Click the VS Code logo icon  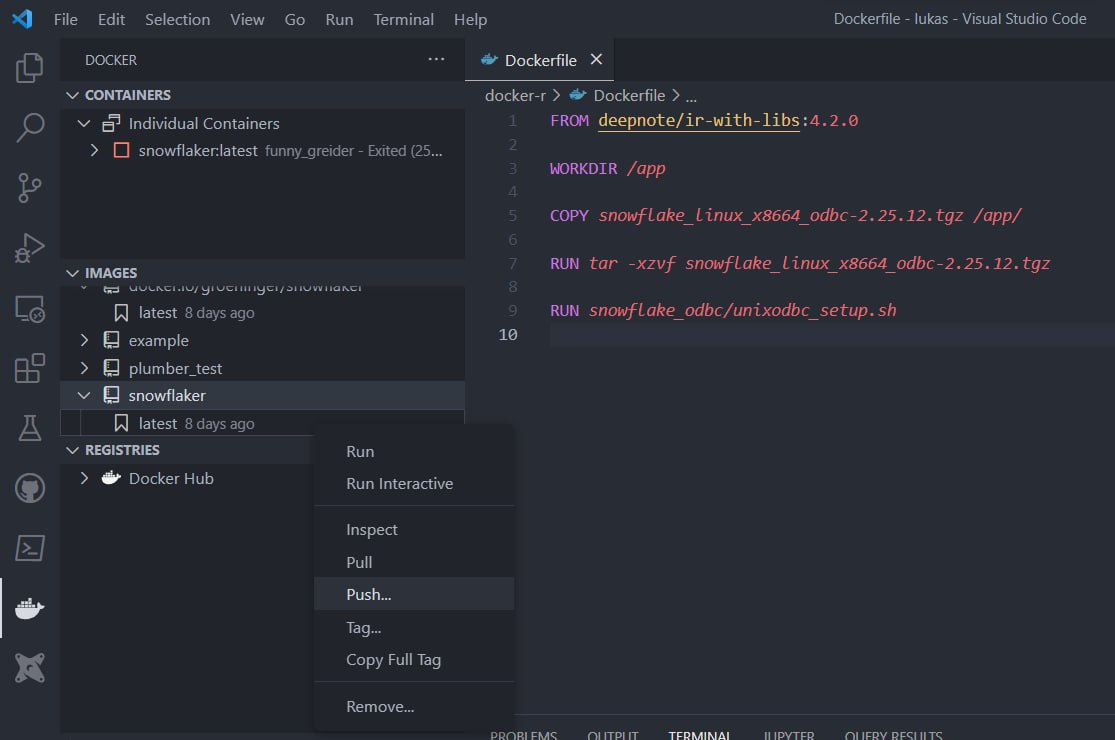(x=22, y=19)
